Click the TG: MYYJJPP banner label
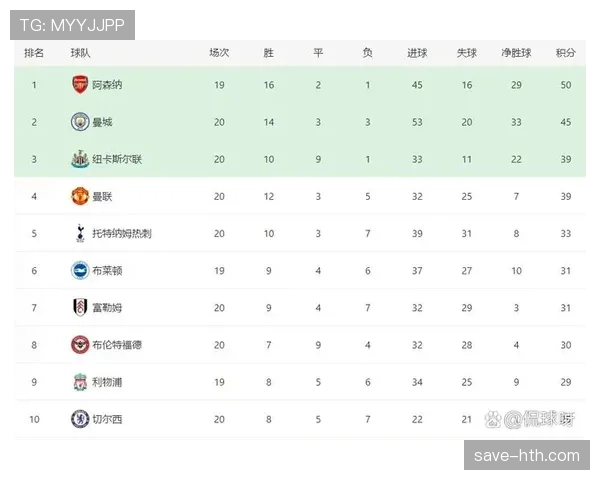 pyautogui.click(x=72, y=25)
